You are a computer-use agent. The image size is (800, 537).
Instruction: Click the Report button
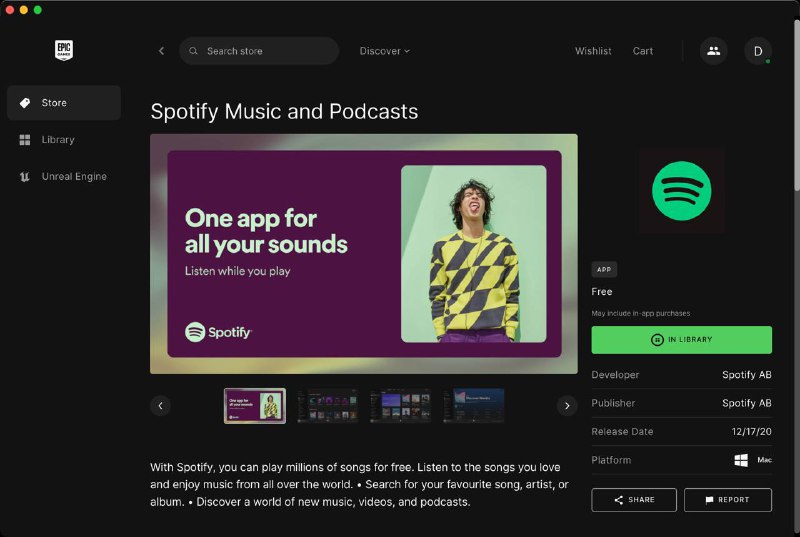pos(728,500)
